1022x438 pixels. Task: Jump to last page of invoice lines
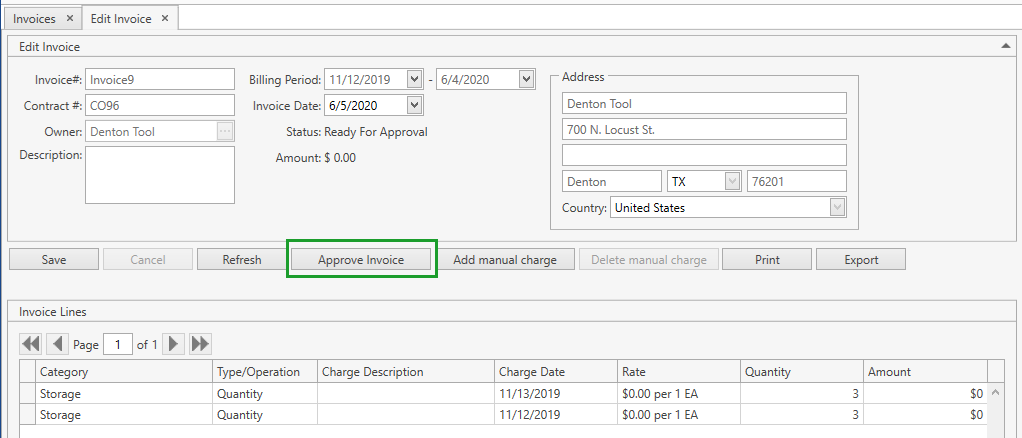[200, 344]
